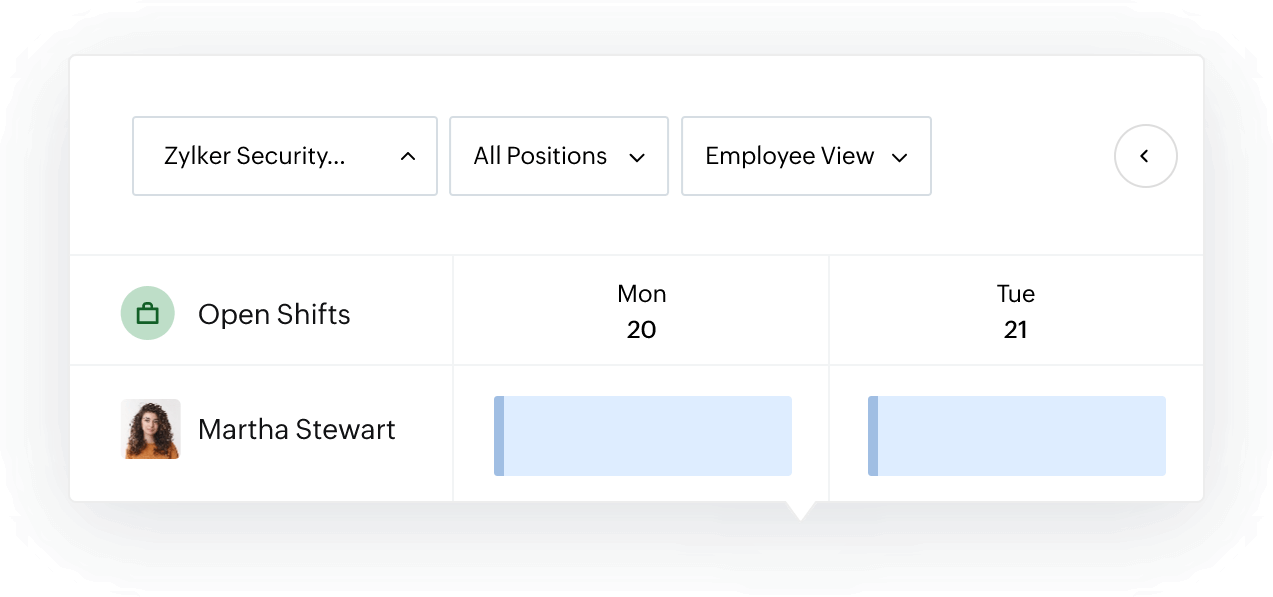The image size is (1273, 597).
Task: Select the left-pointing circular arrow control
Action: pos(1145,156)
